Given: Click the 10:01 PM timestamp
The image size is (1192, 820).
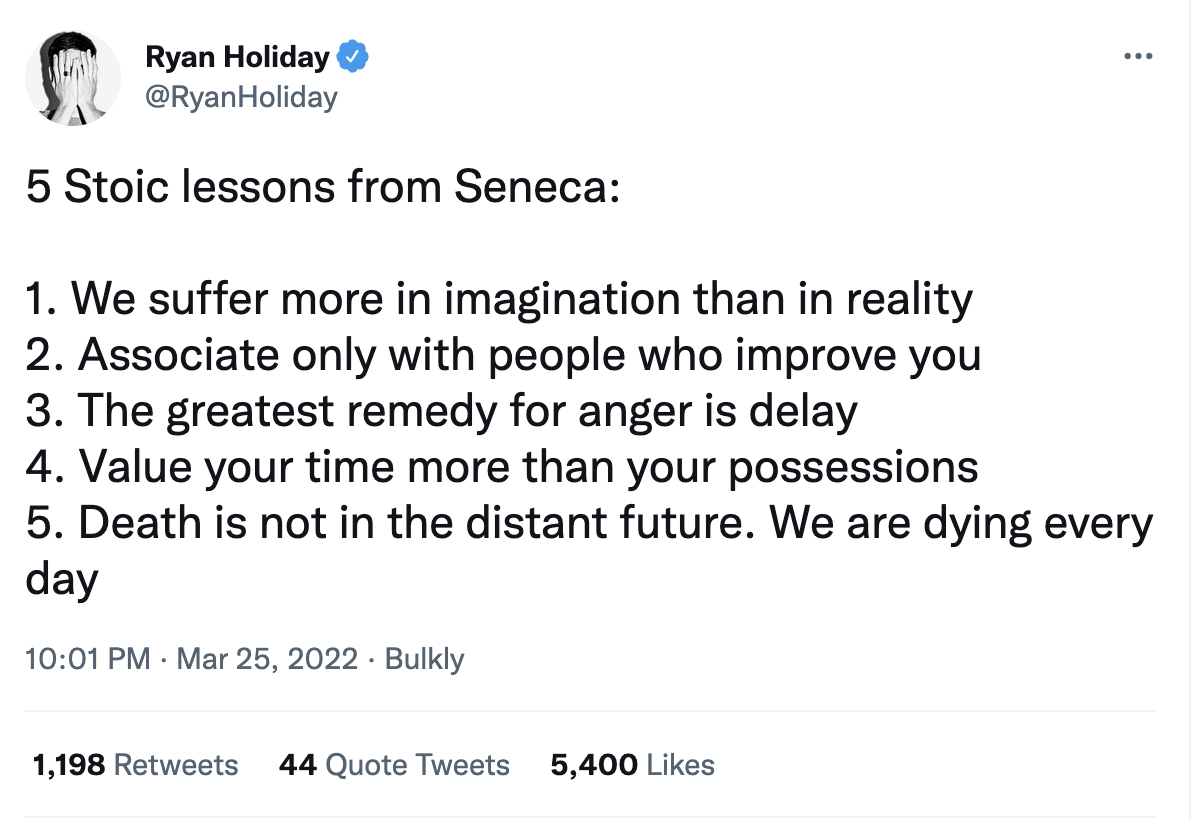Looking at the screenshot, I should pos(88,660).
